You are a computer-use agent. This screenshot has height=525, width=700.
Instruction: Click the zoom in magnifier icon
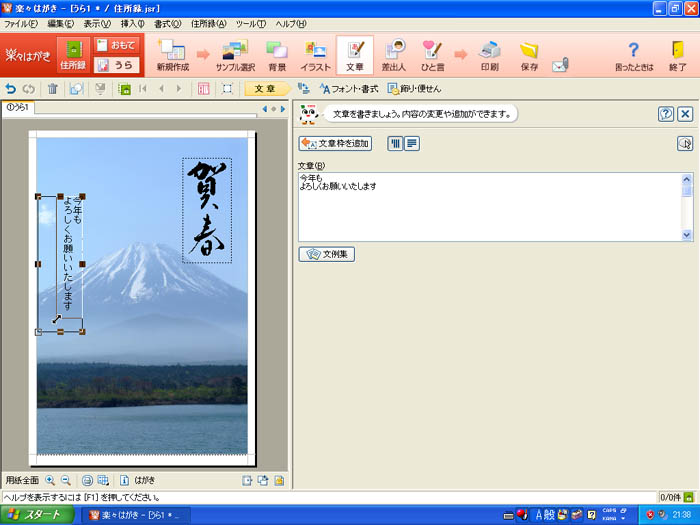50,480
